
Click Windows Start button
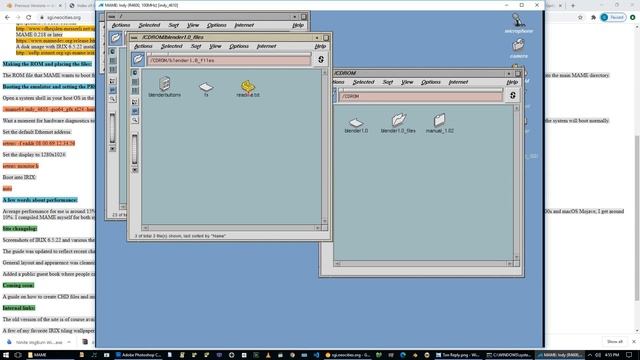click(x=6, y=355)
